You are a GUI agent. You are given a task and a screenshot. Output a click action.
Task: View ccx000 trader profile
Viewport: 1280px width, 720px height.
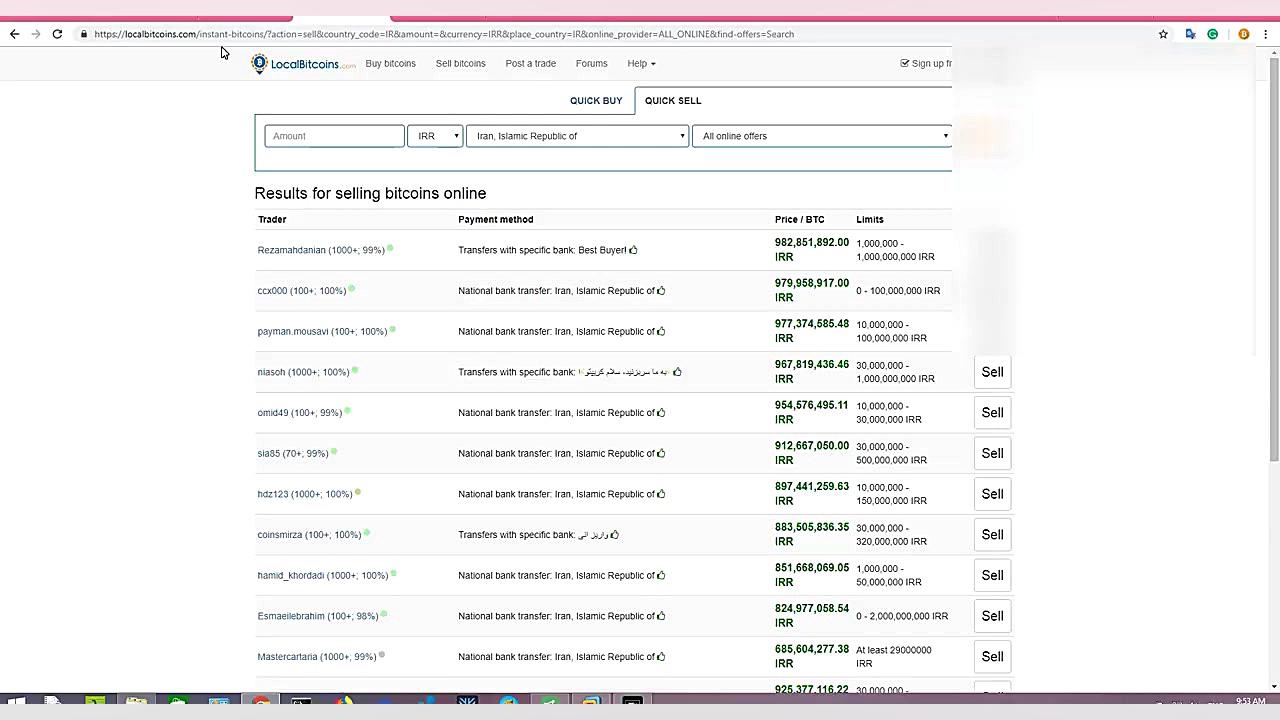pos(302,291)
